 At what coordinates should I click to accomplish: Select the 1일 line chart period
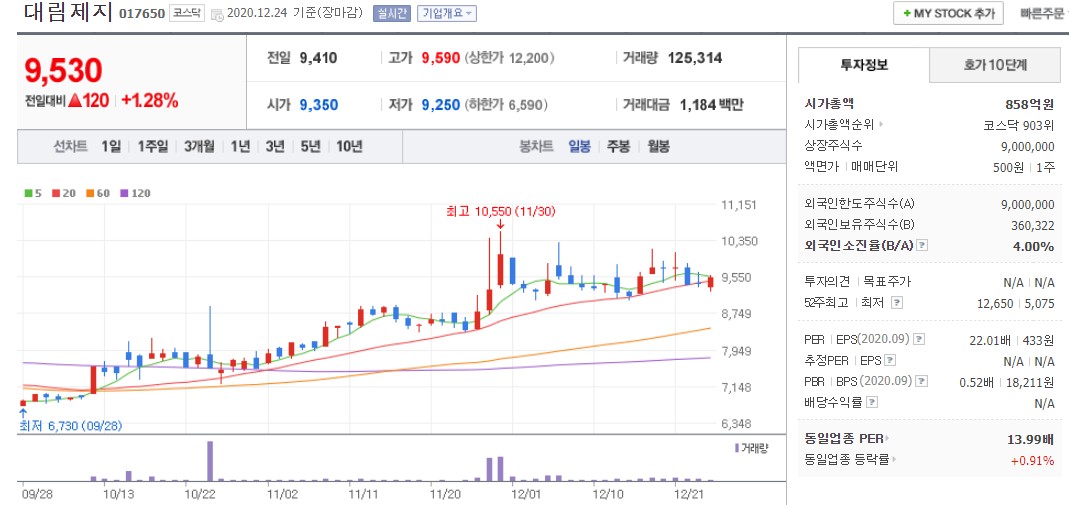click(110, 147)
